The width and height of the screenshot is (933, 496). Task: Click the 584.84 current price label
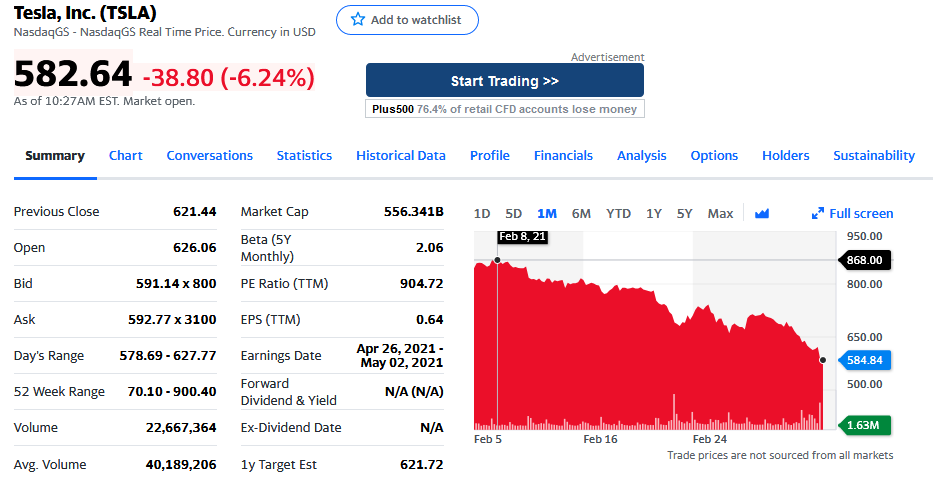pos(865,359)
